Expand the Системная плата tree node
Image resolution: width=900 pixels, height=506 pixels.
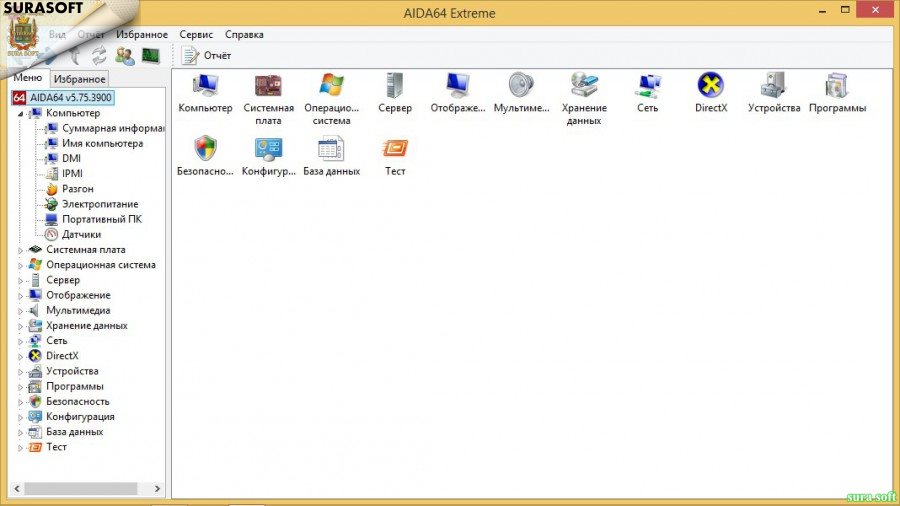[x=20, y=250]
